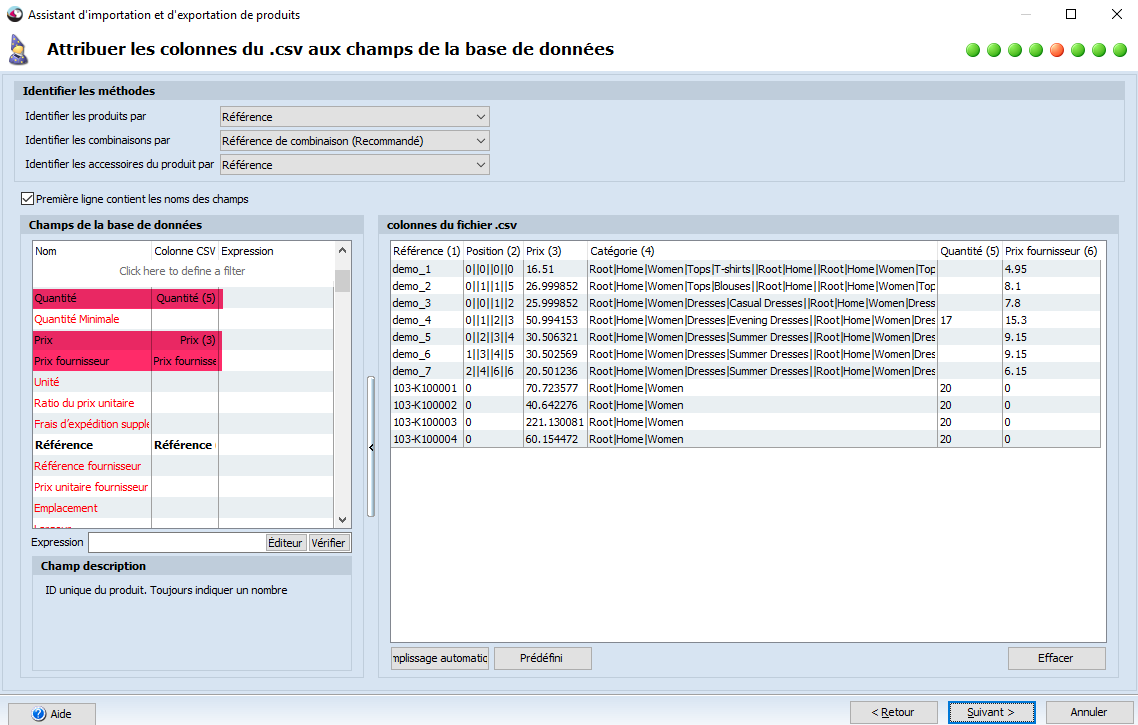1138x725 pixels.
Task: Open the 'Identifier les accessoires du produit par' dropdown
Action: tap(479, 164)
